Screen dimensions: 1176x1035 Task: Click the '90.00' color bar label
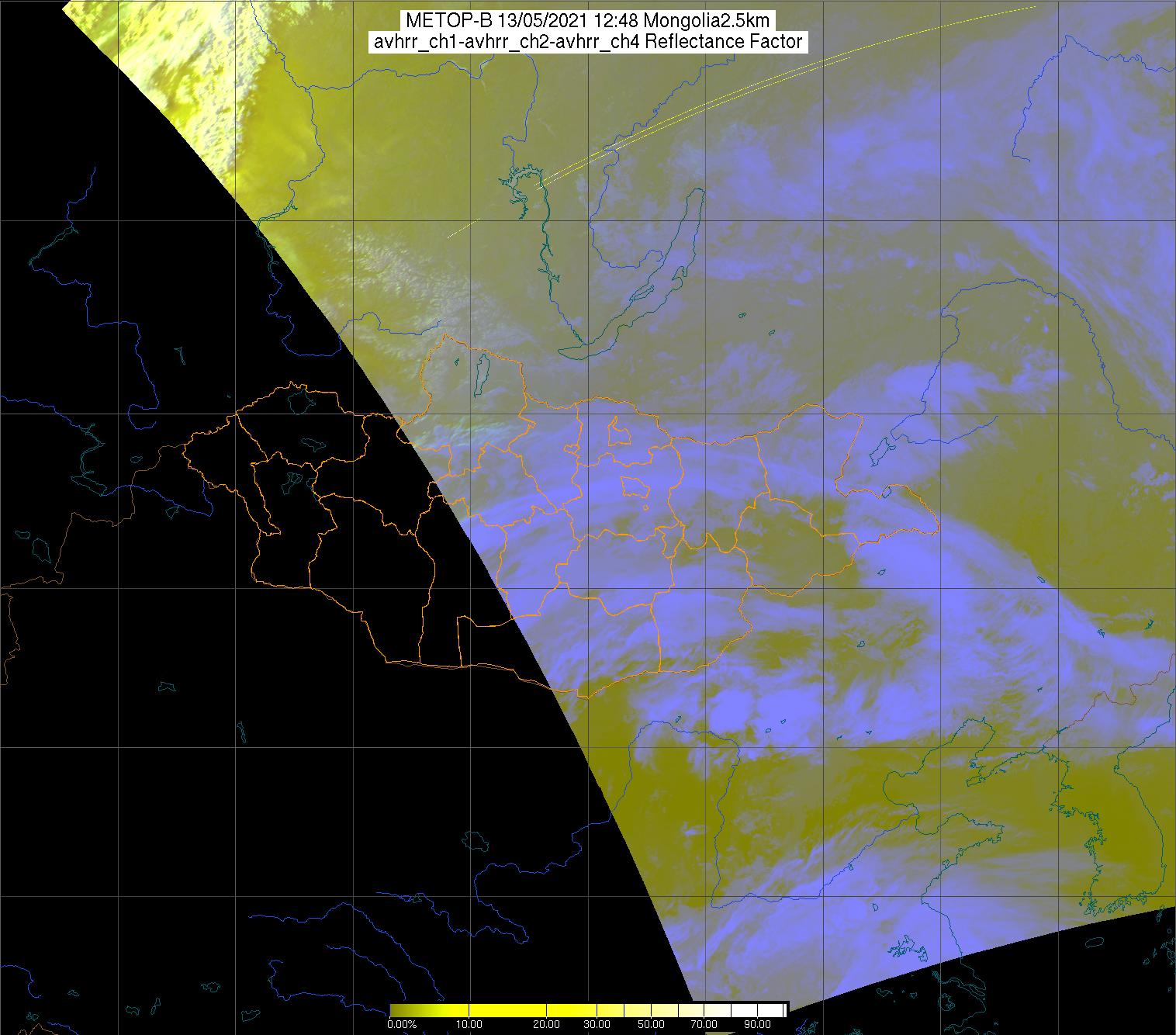click(x=757, y=1024)
